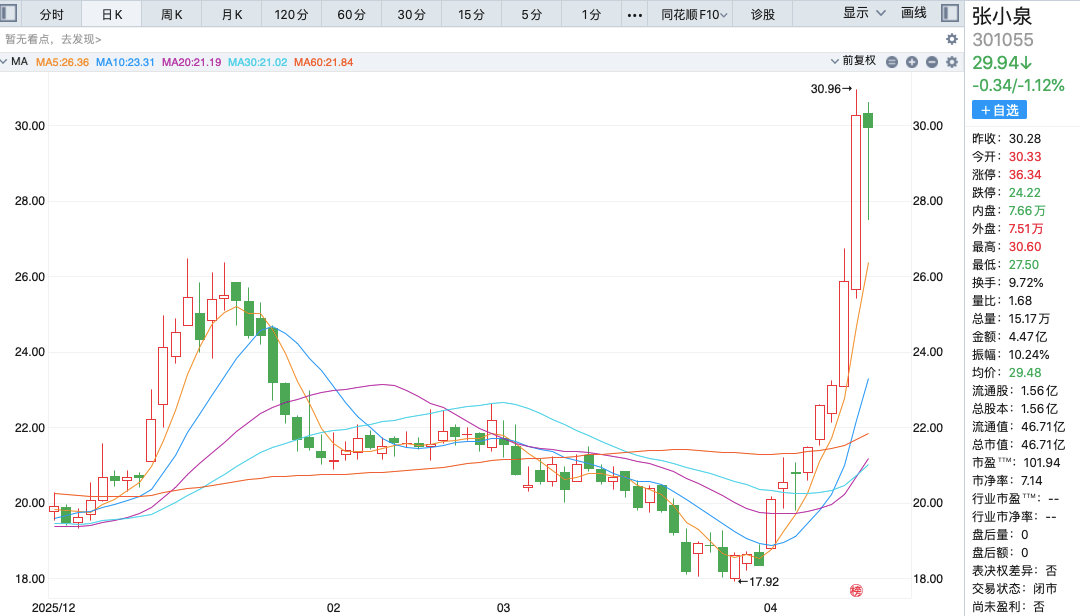Collapse the MA indicator chevron
Viewport: 1080px width, 616px height.
point(6,62)
